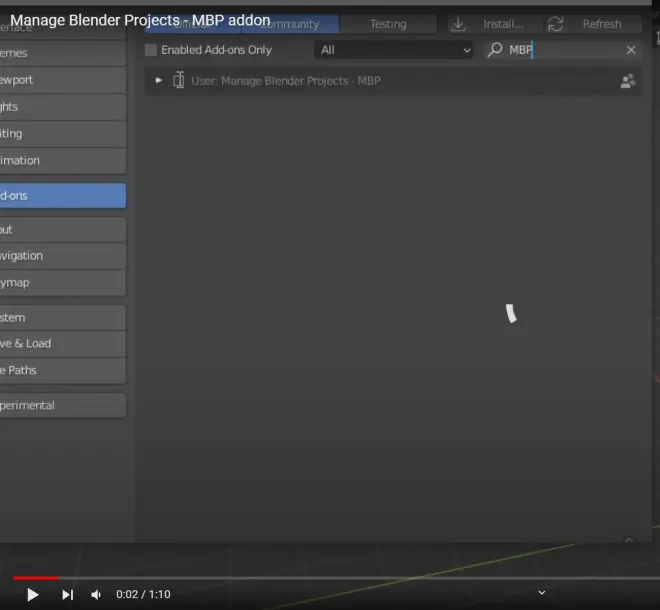Open the File Paths preferences section
This screenshot has width=660, height=610.
coord(63,371)
